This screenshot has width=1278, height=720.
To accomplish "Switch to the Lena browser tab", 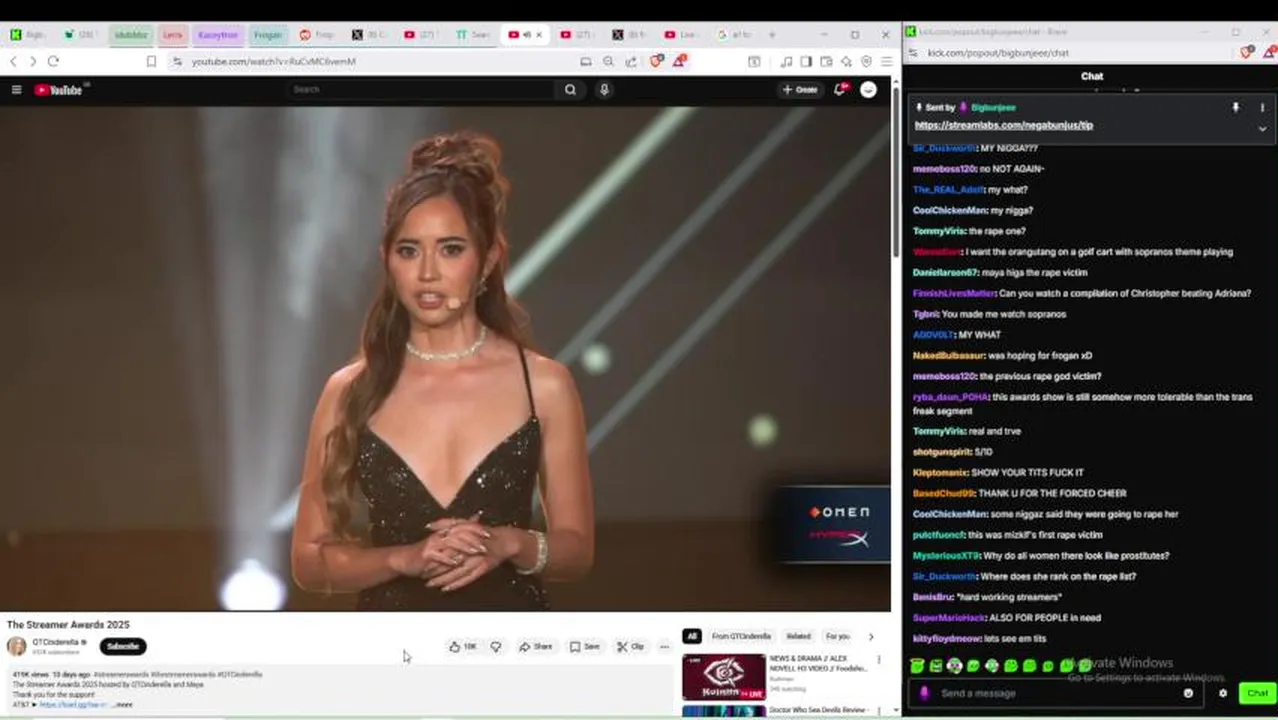I will (172, 34).
